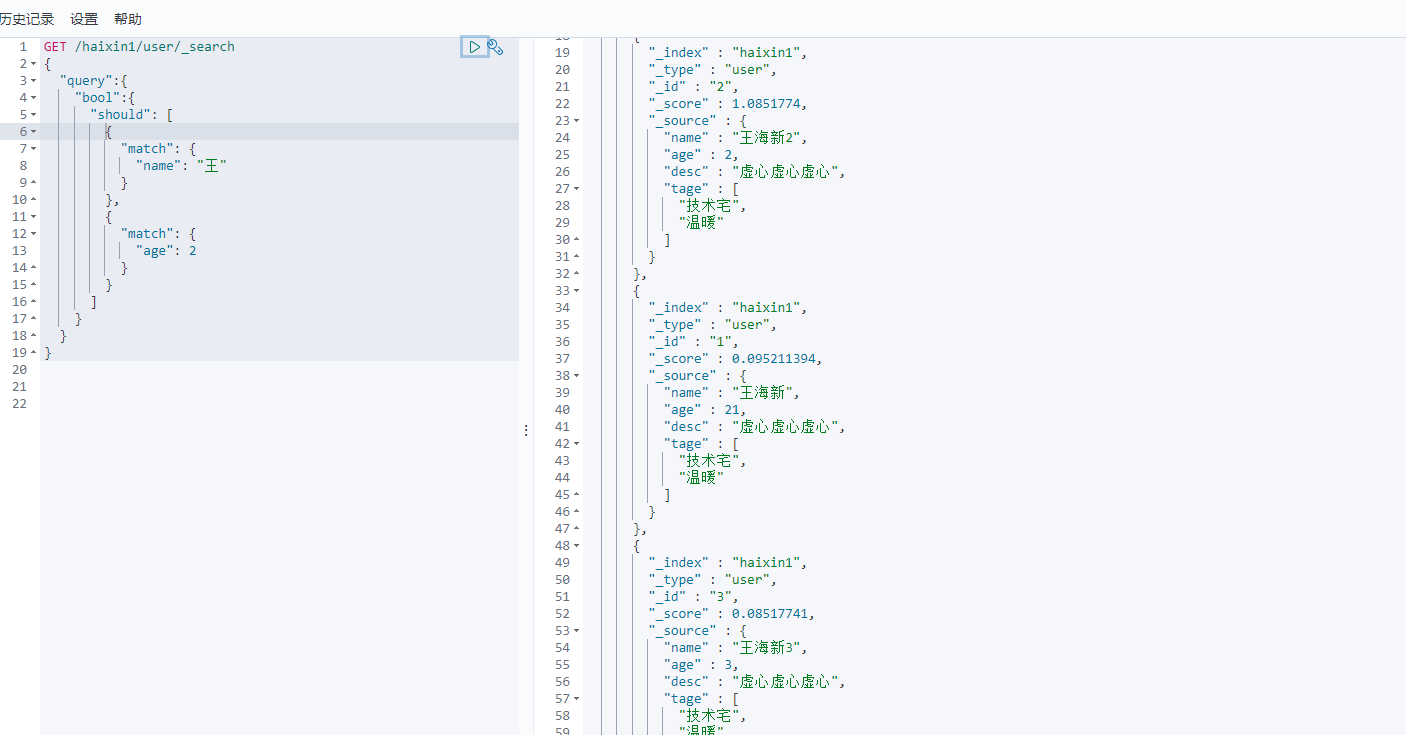
Task: Click the "_id" : "3" line
Action: (693, 597)
